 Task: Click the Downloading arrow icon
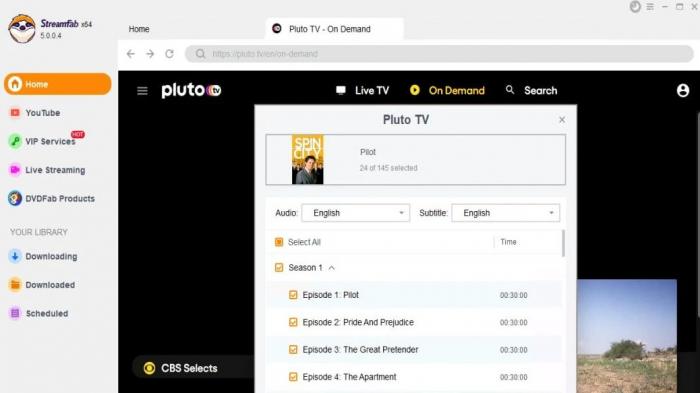click(x=15, y=256)
